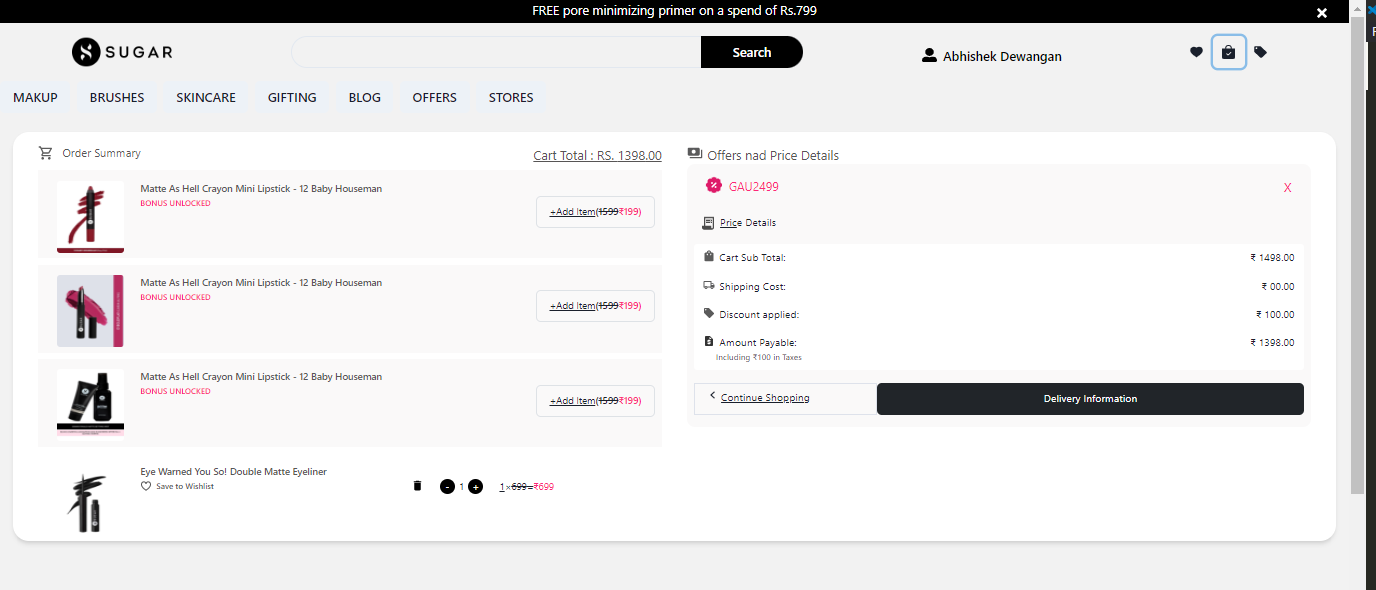The width and height of the screenshot is (1376, 590).
Task: Open the MAKUP menu
Action: point(35,98)
